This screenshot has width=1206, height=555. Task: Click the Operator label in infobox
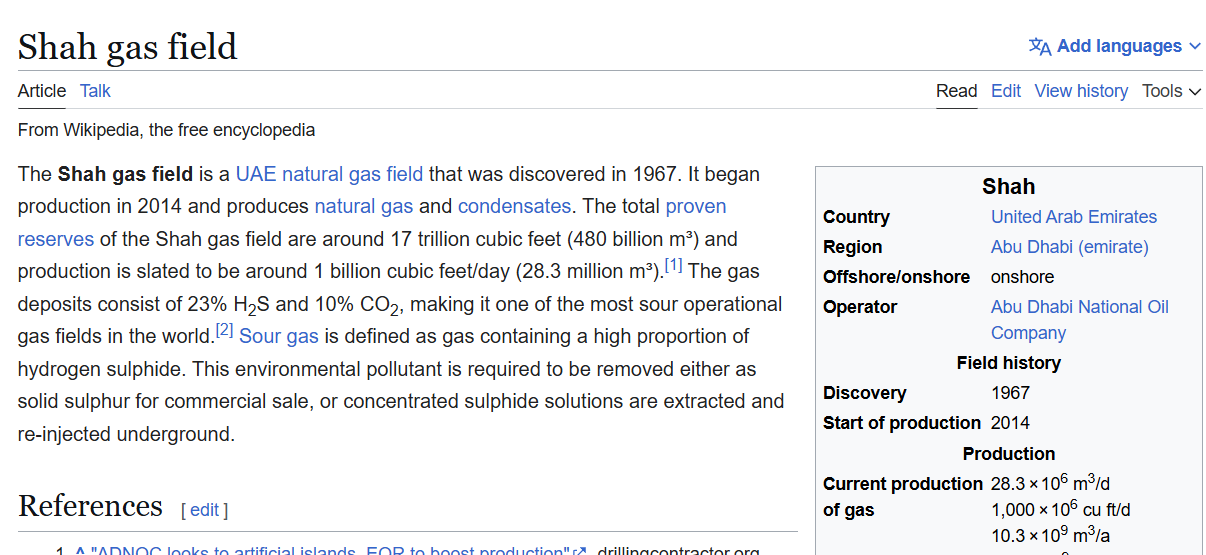pos(860,307)
